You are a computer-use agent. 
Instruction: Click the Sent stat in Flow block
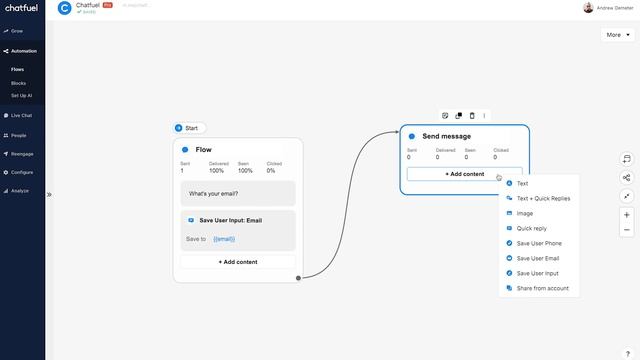[x=185, y=167]
